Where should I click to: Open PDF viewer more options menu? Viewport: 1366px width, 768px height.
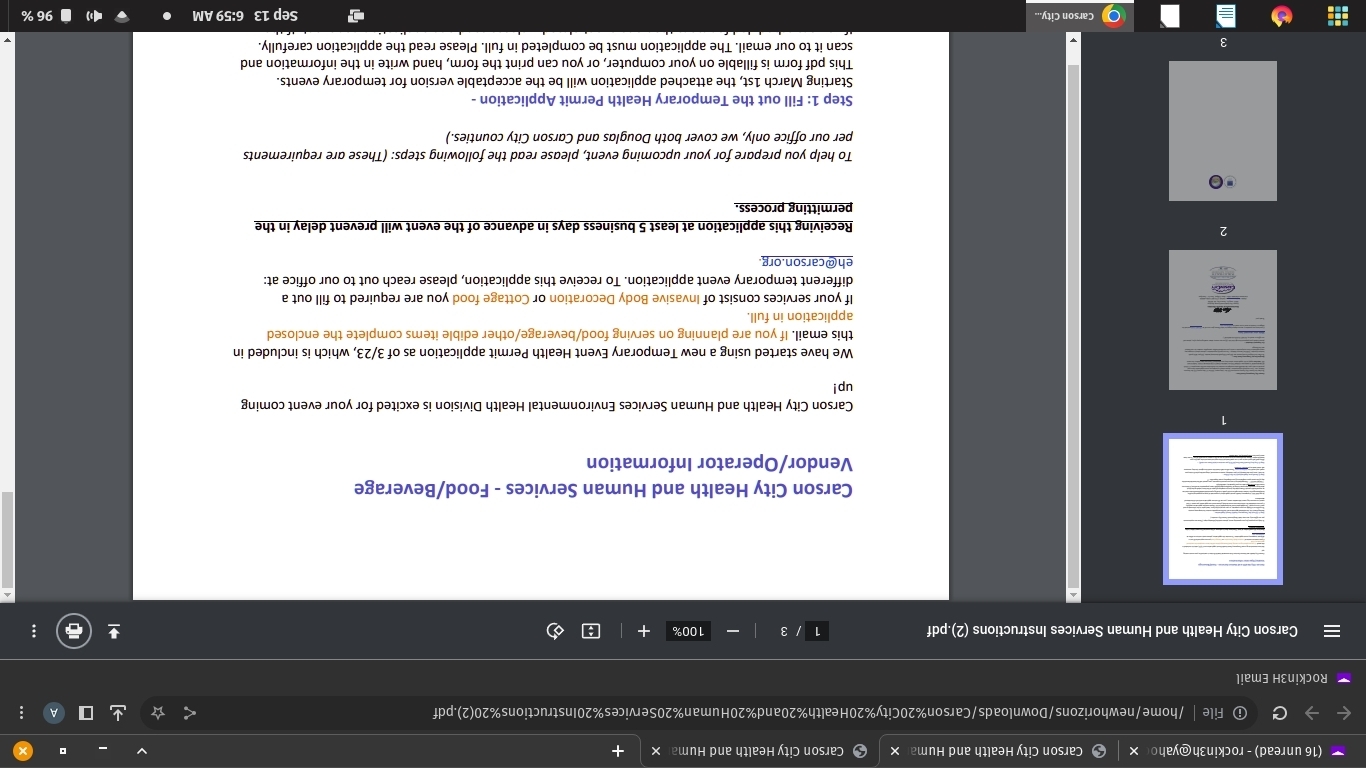tap(34, 631)
